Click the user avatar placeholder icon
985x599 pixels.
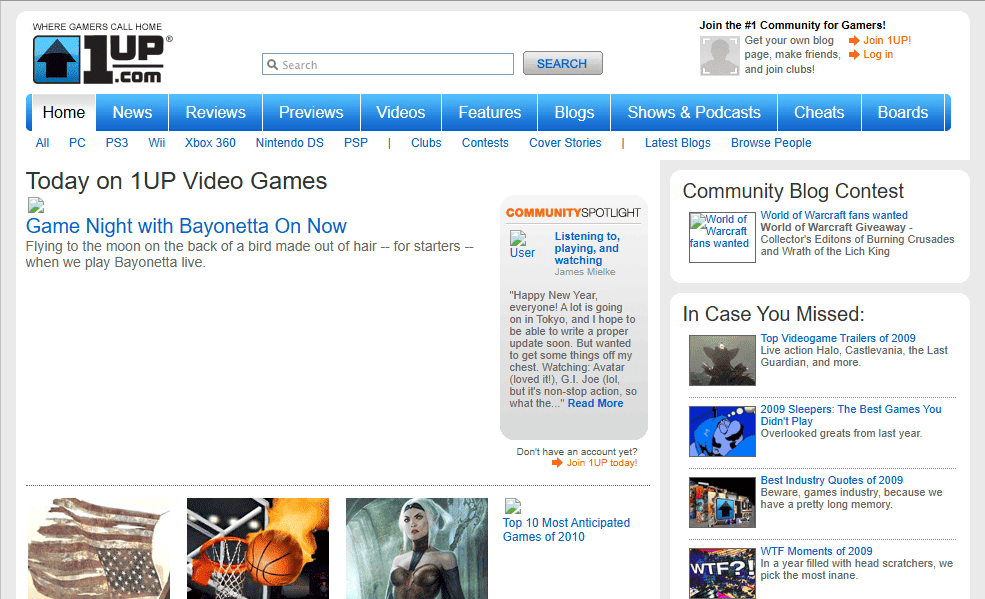click(x=719, y=56)
